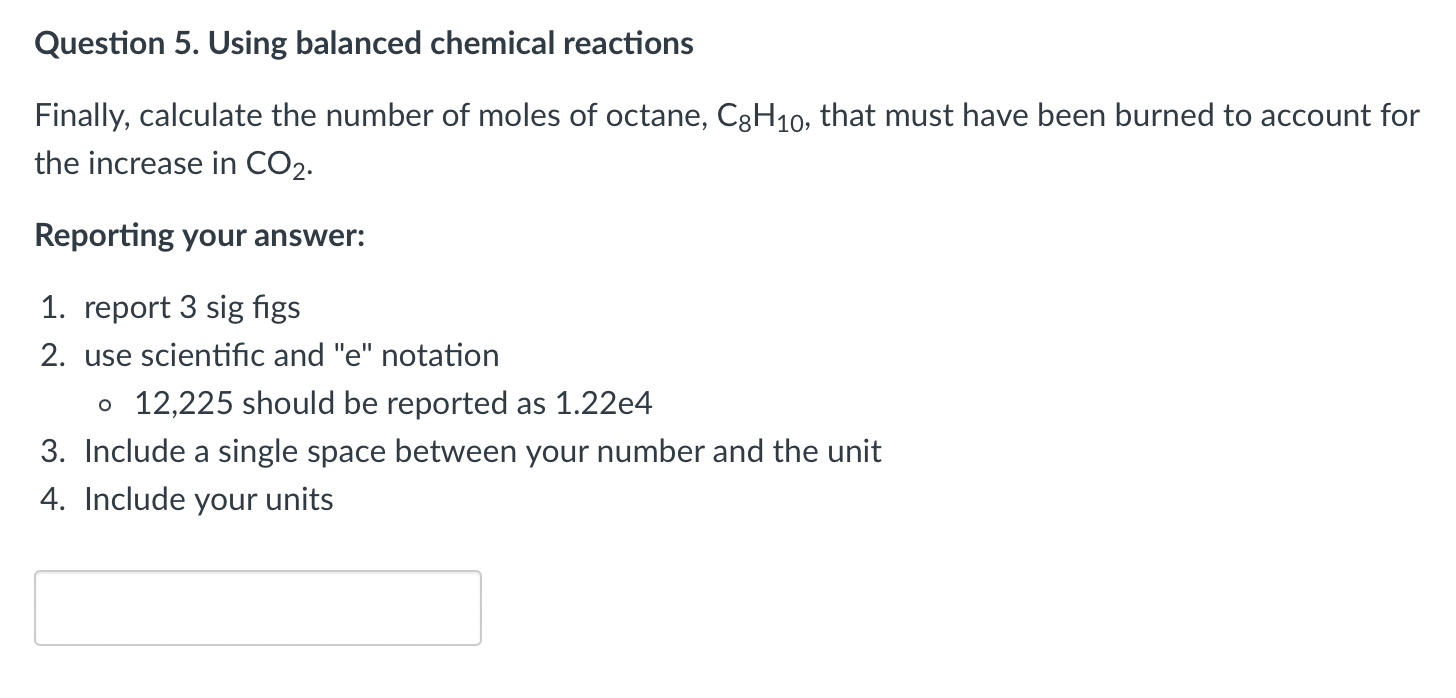
Task: Click the single space instruction line
Action: pos(480,451)
